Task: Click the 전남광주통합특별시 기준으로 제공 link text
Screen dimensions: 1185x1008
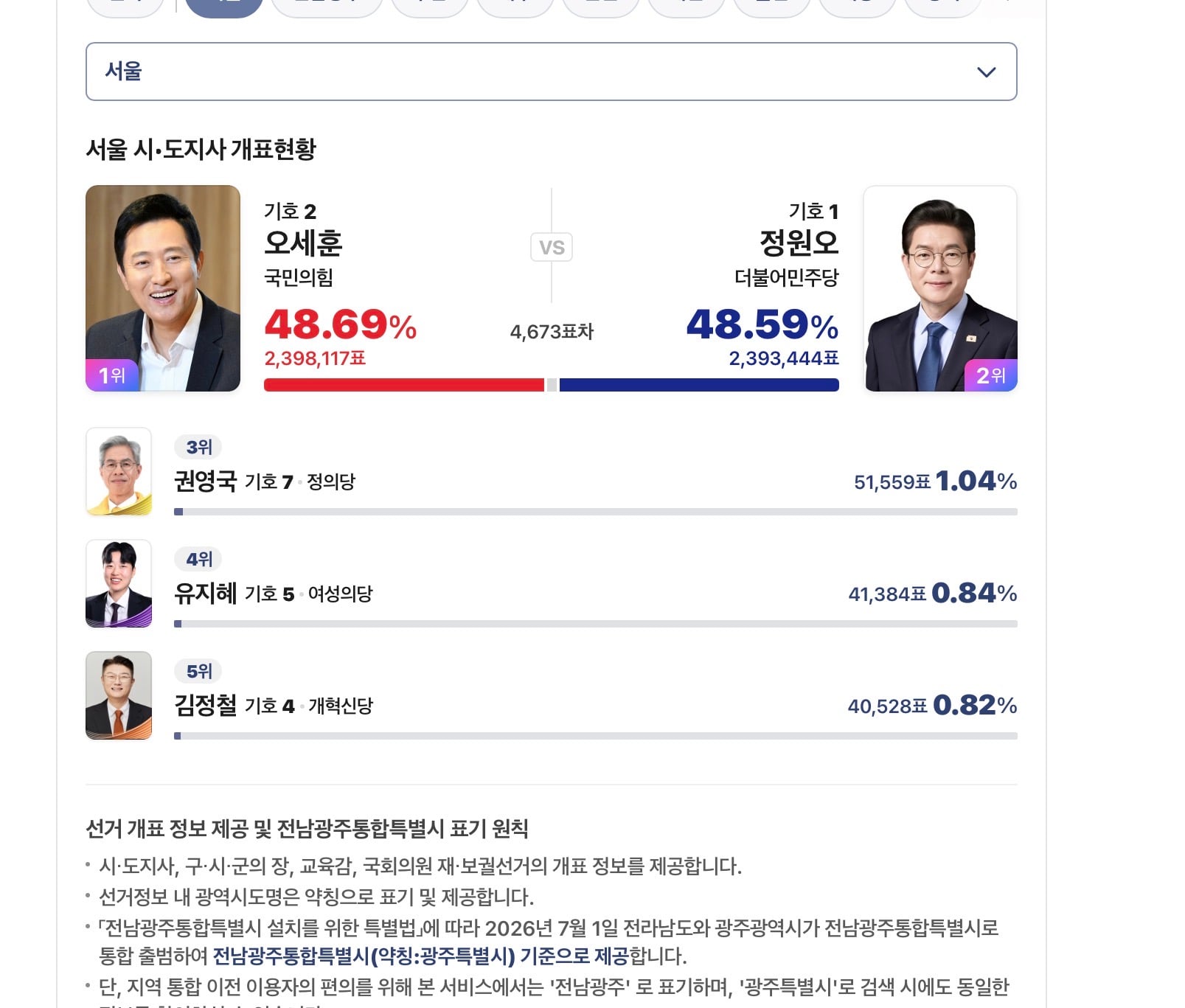Action: [x=420, y=956]
